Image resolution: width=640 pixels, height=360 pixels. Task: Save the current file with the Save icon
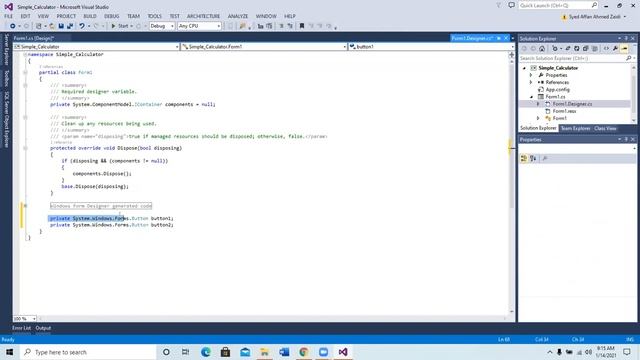[61, 26]
